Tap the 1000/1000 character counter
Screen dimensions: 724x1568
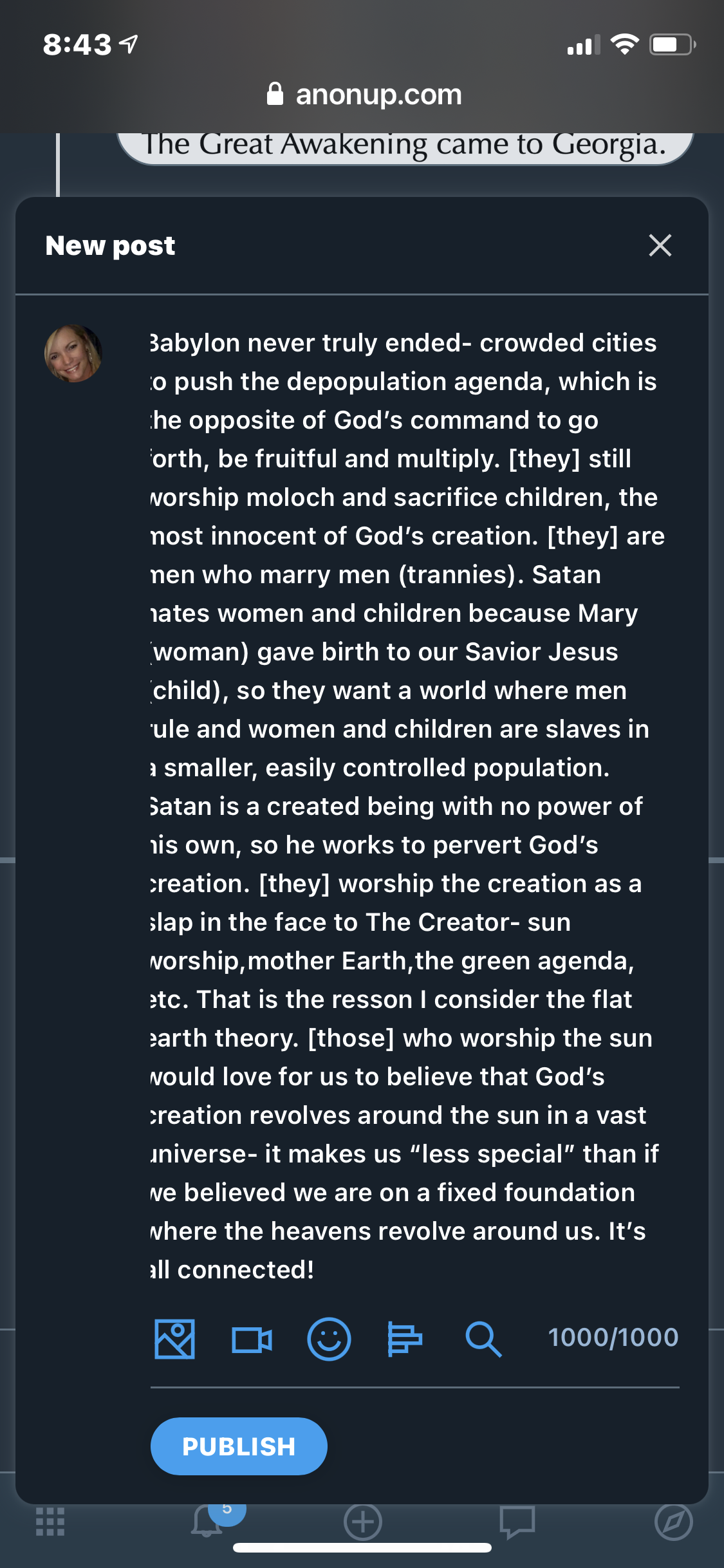point(613,1338)
